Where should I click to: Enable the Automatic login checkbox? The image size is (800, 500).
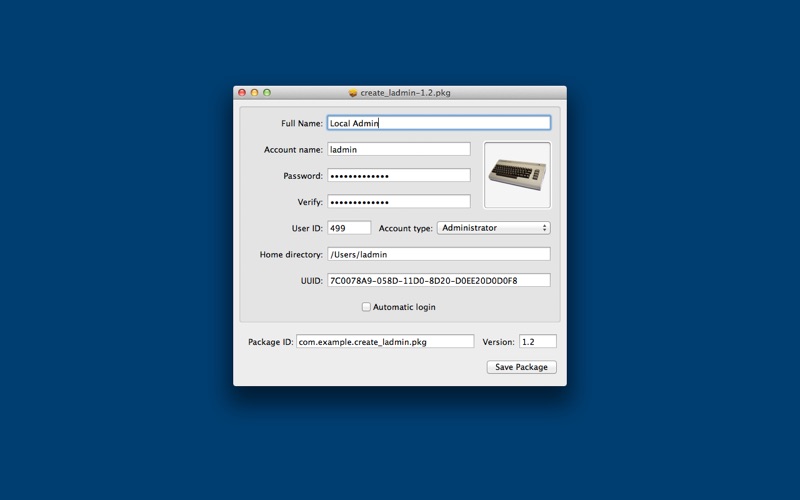[366, 307]
